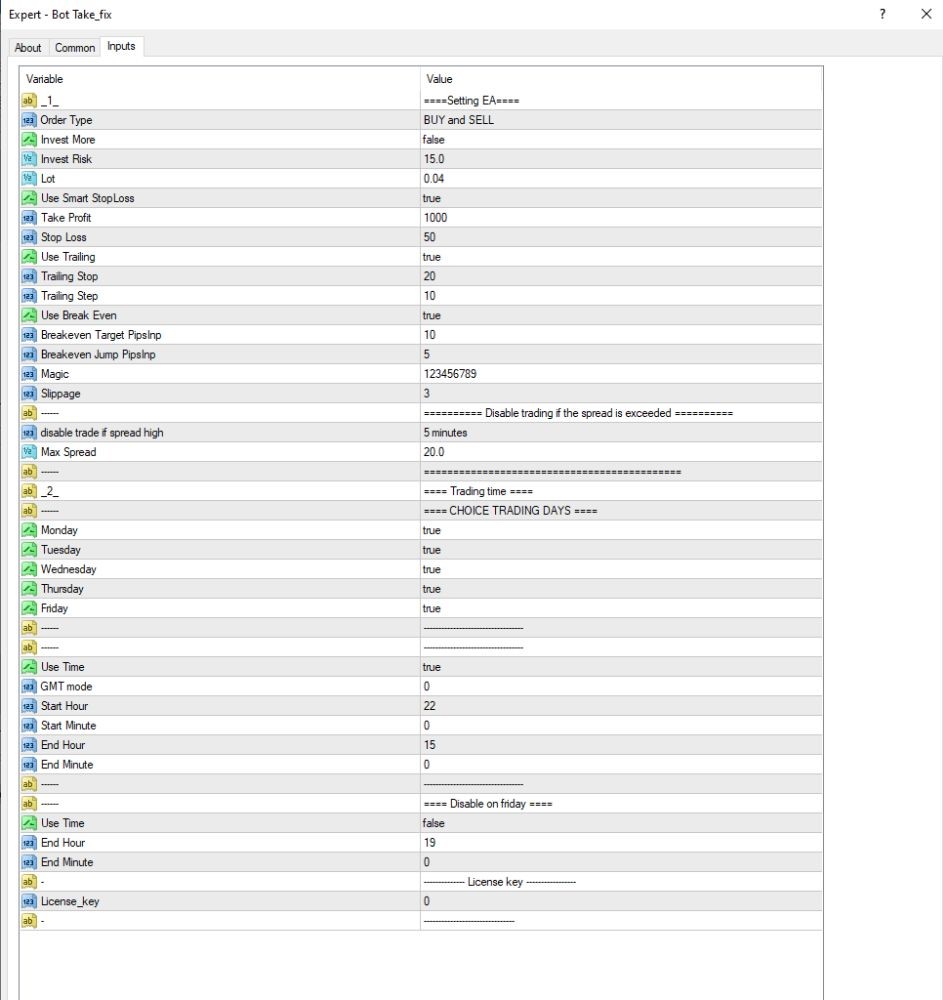
Task: Click the integer icon beside License_key
Action: [29, 901]
